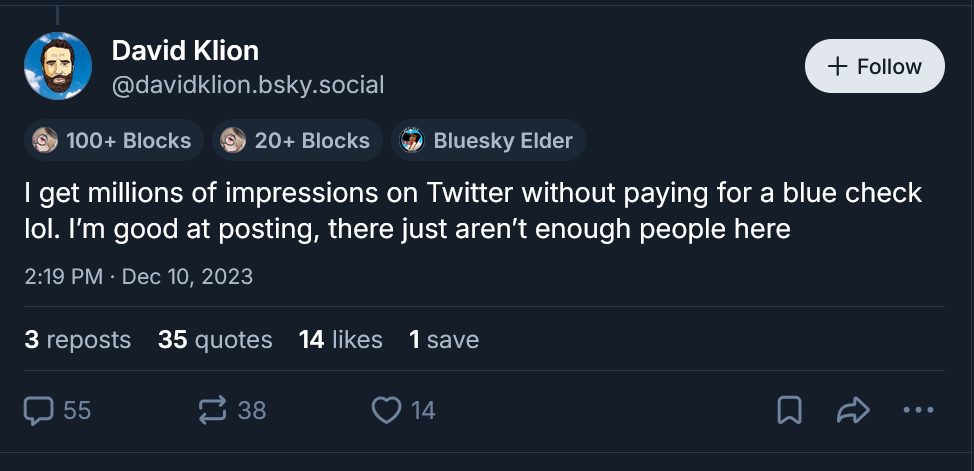View the 14 likes list

coord(340,340)
